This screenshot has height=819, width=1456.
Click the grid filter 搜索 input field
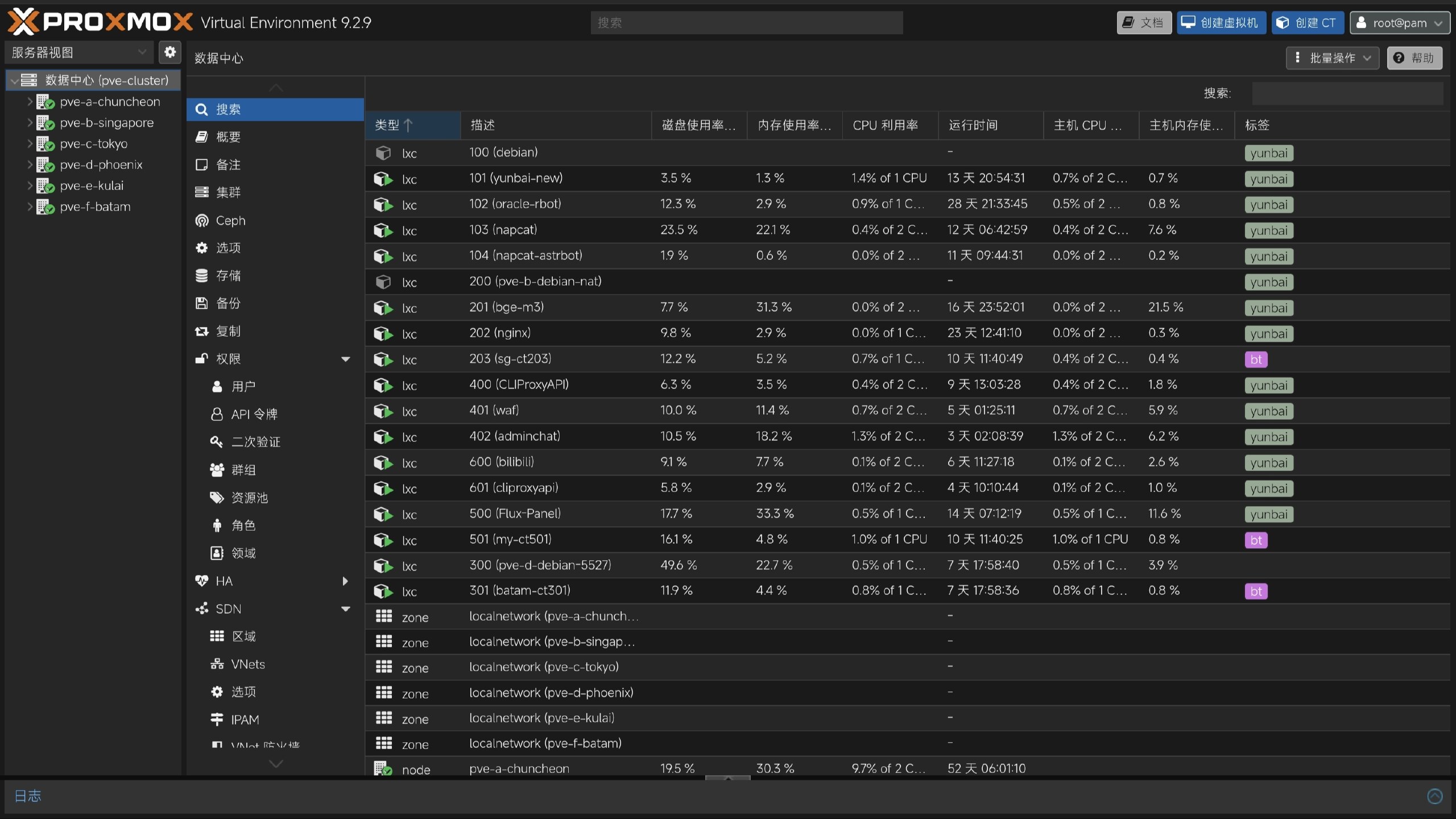1347,93
